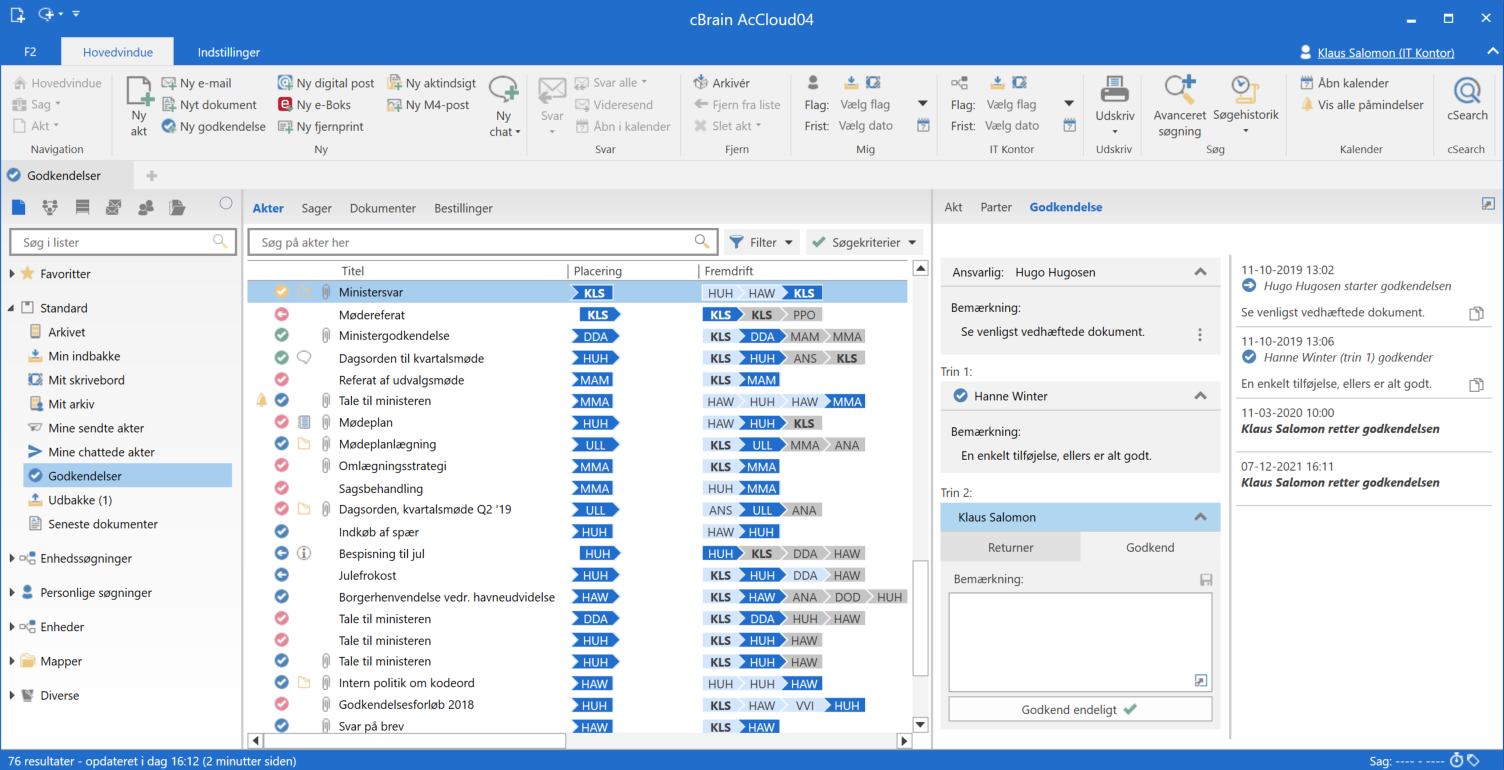
Task: Click the Godkend endeligt button
Action: click(x=1080, y=709)
